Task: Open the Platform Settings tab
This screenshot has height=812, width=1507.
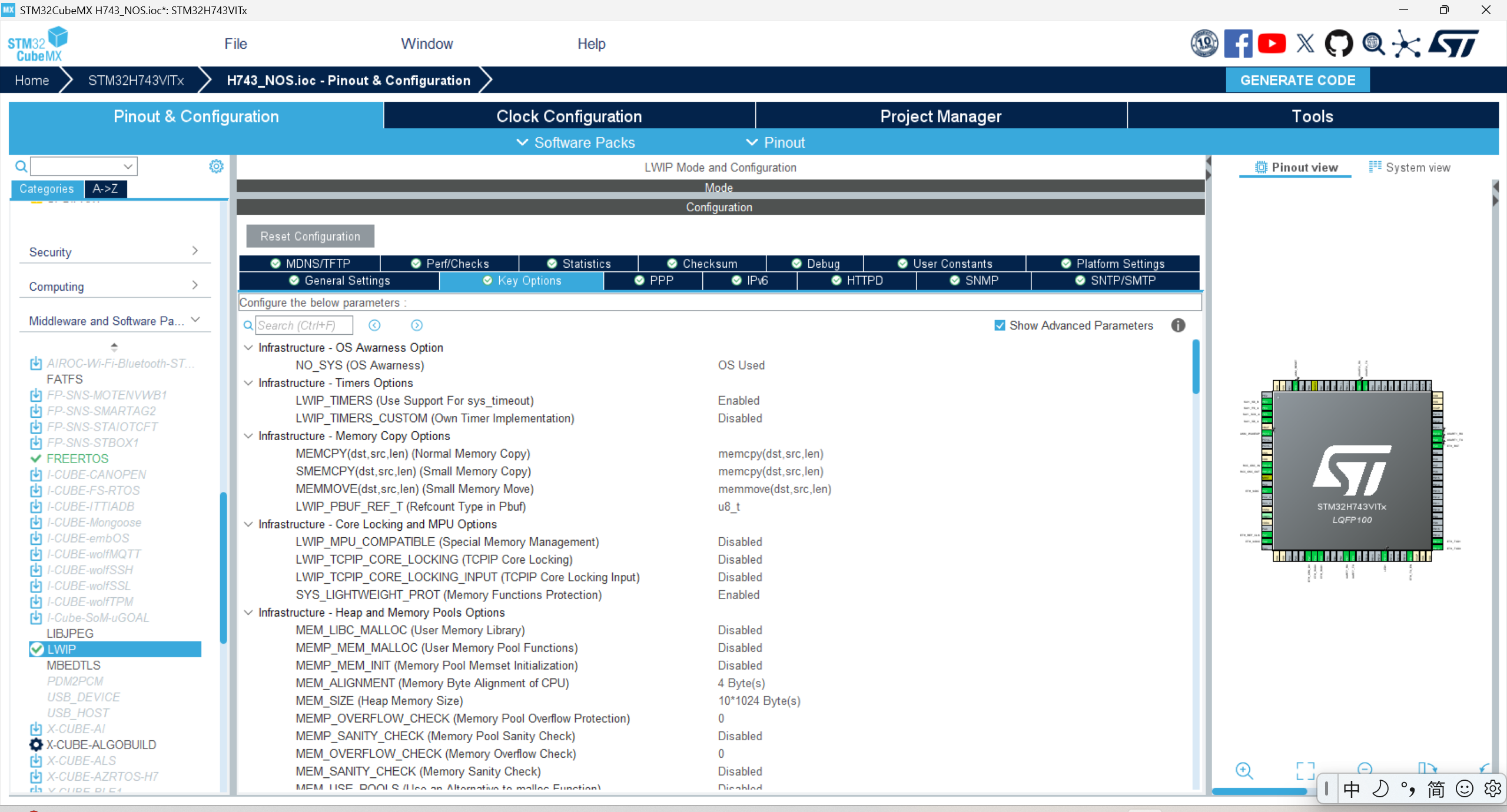Action: tap(1113, 264)
